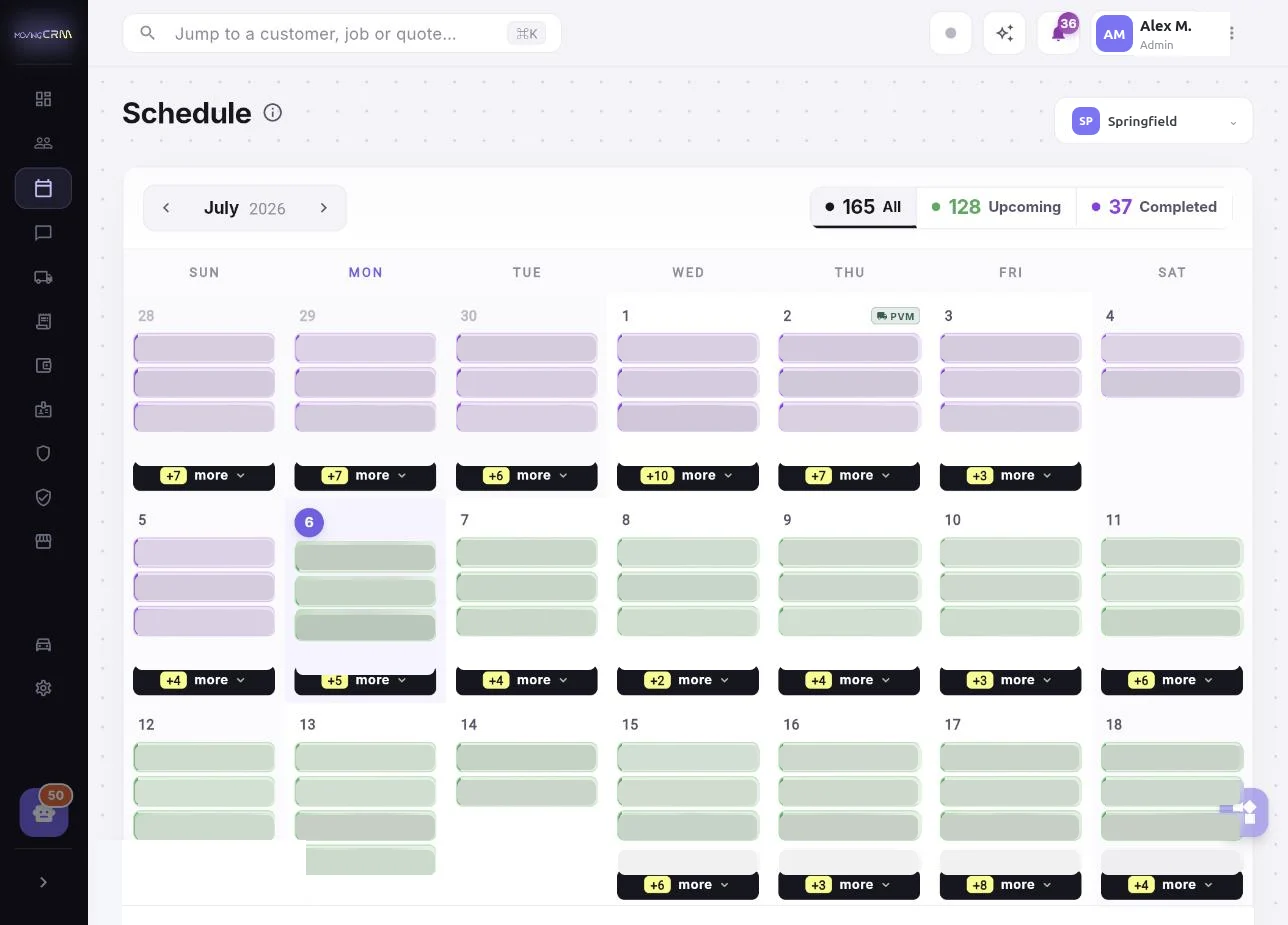This screenshot has width=1288, height=925.
Task: Click the floating signpost widget at right edge
Action: click(1245, 811)
